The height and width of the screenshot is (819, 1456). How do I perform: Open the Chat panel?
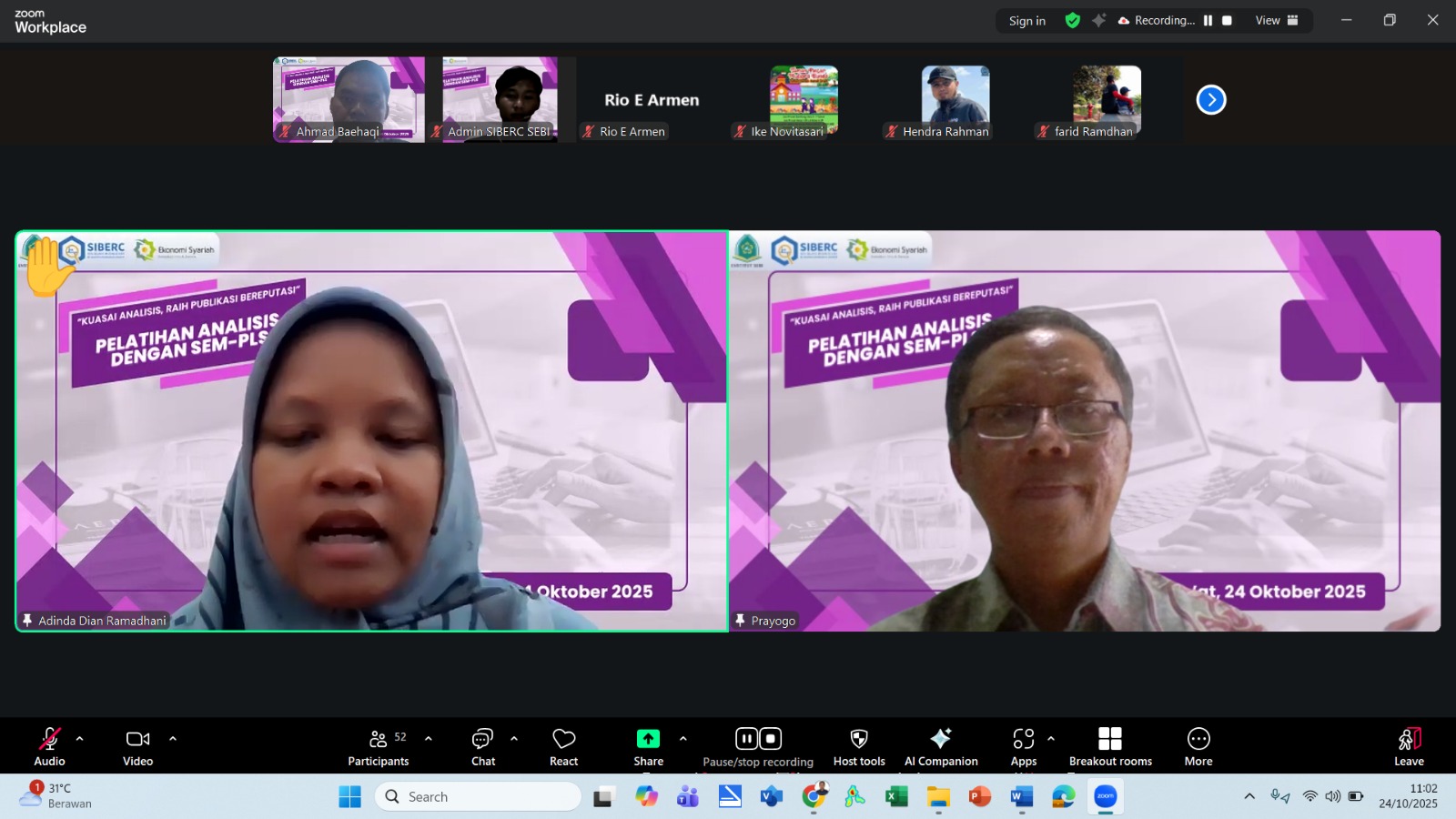(x=482, y=746)
